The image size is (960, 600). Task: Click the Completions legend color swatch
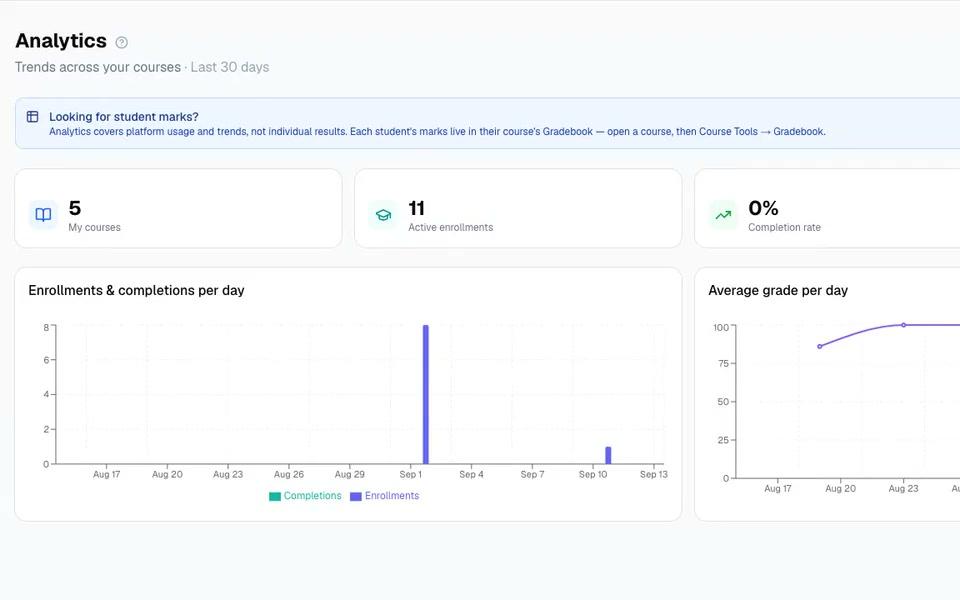coord(275,496)
